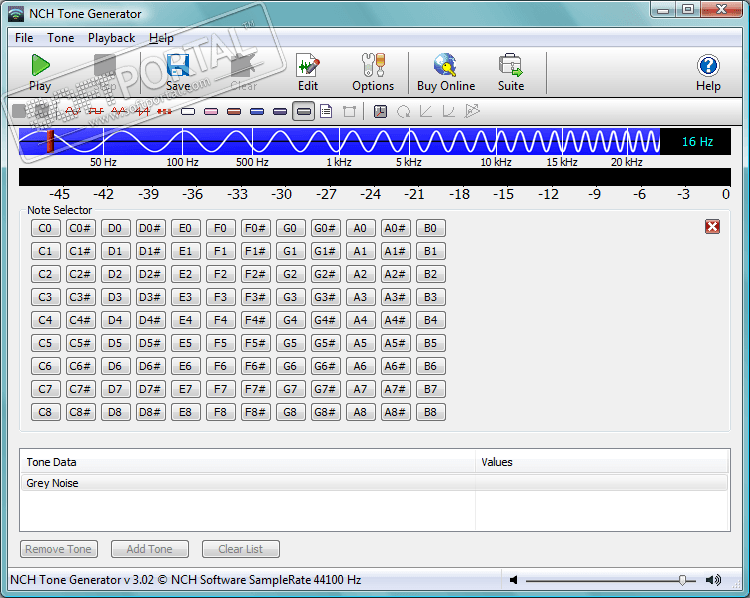The height and width of the screenshot is (598, 750).
Task: Select note A7# in Note Selector
Action: (396, 388)
